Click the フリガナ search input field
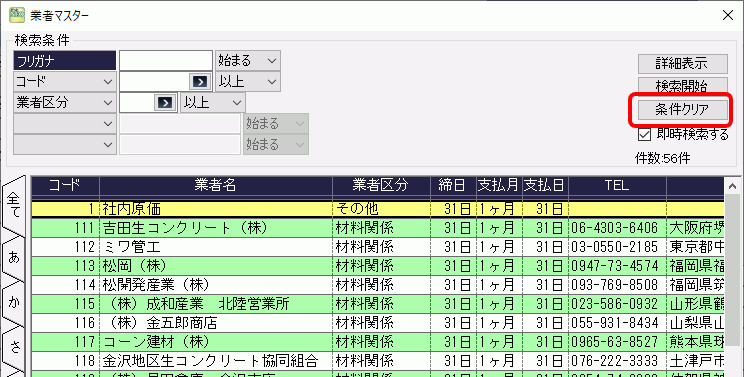 tap(166, 61)
